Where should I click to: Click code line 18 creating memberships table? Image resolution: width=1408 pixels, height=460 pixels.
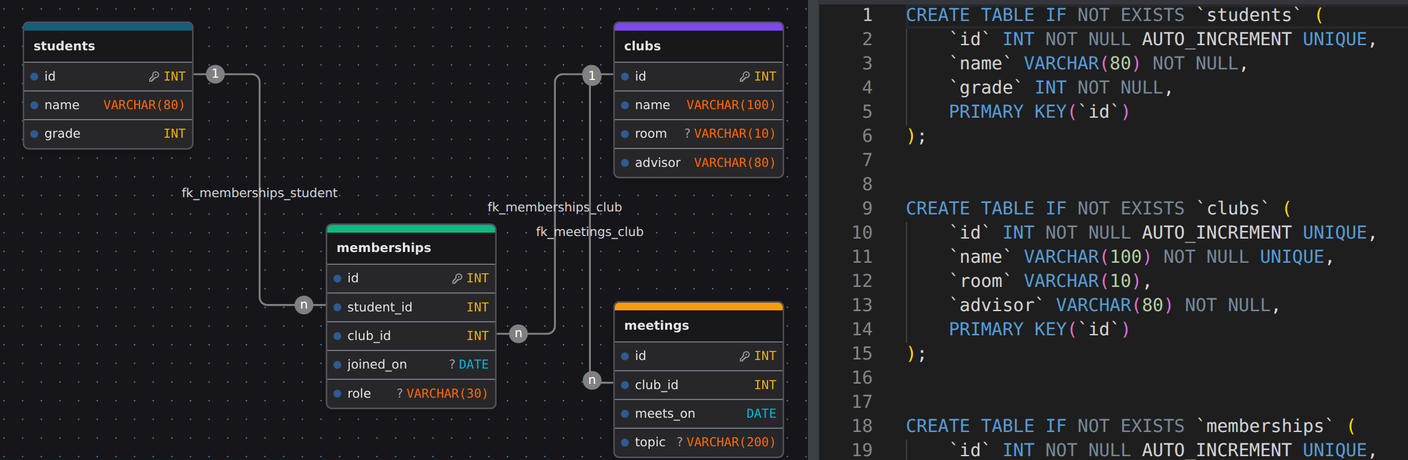click(1131, 426)
